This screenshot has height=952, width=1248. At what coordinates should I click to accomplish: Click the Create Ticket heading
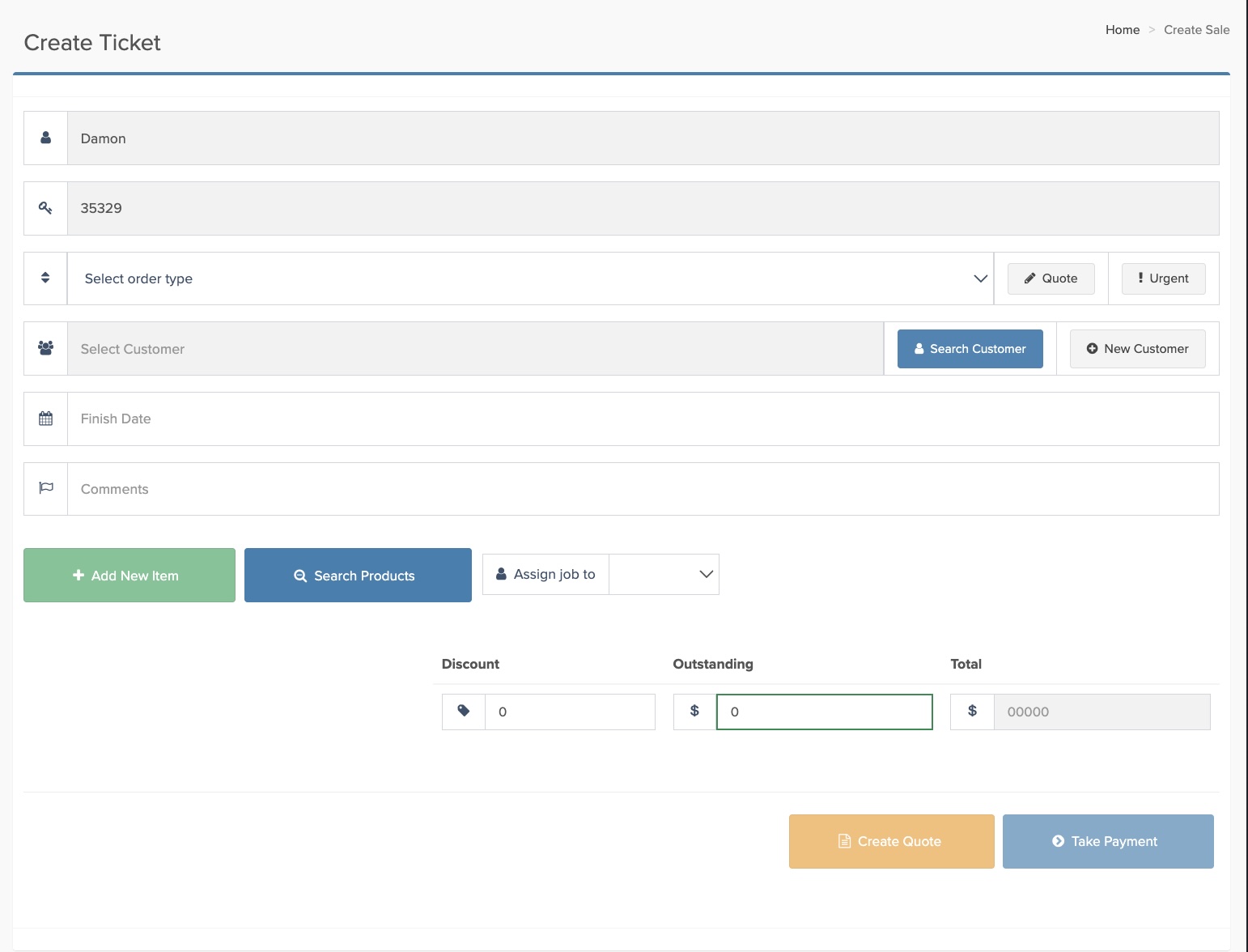point(92,42)
